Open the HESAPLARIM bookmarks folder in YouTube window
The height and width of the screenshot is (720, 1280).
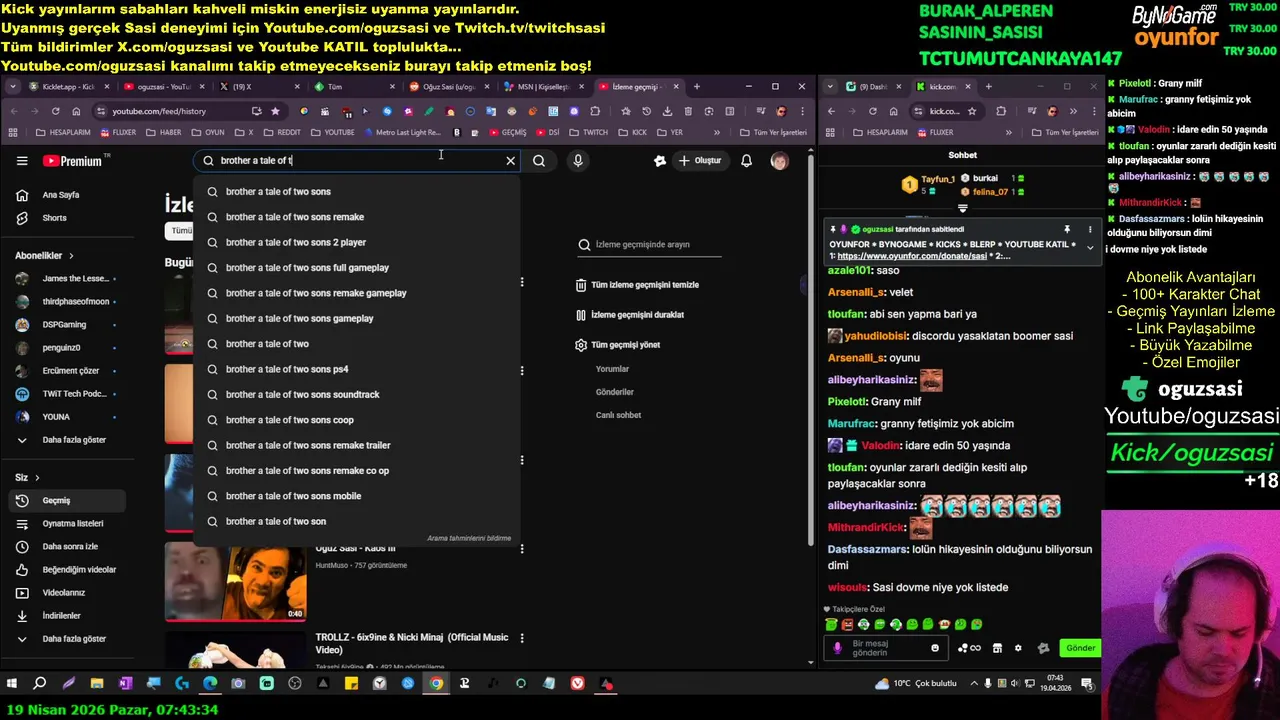tap(63, 132)
